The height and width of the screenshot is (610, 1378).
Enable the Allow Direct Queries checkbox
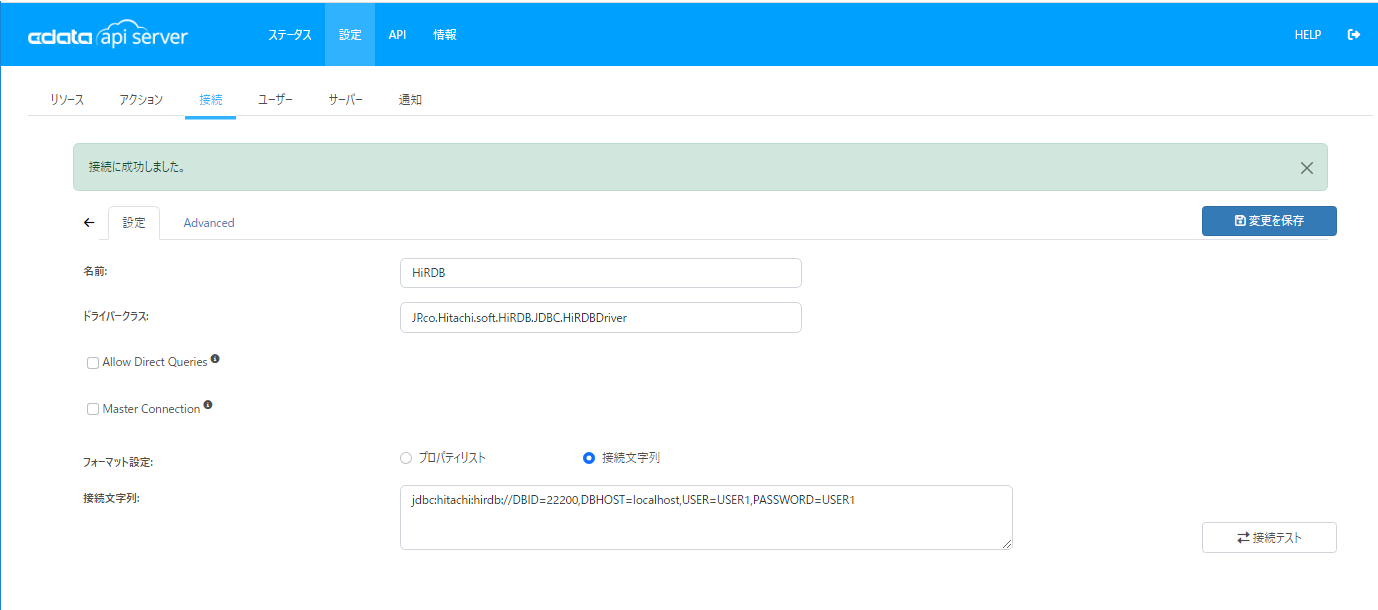(93, 363)
